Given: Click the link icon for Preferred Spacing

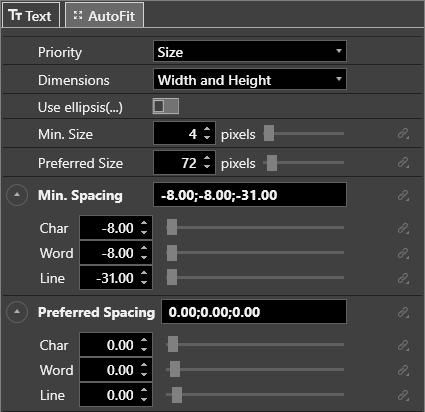Looking at the screenshot, I should [403, 312].
